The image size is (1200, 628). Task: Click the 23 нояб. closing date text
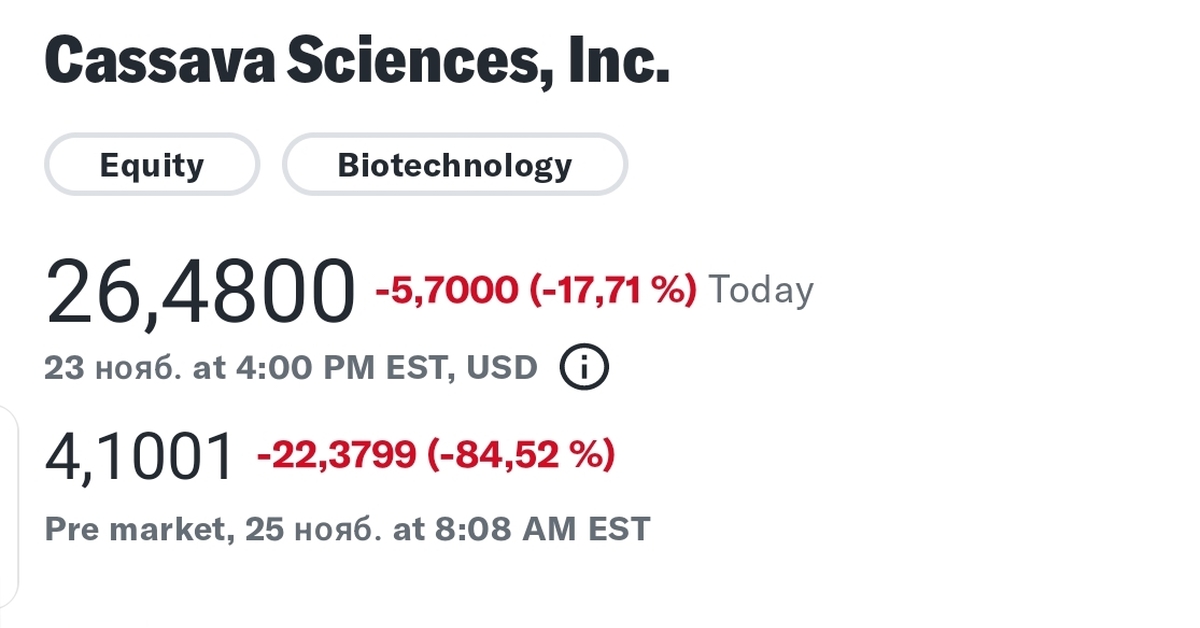[x=112, y=368]
